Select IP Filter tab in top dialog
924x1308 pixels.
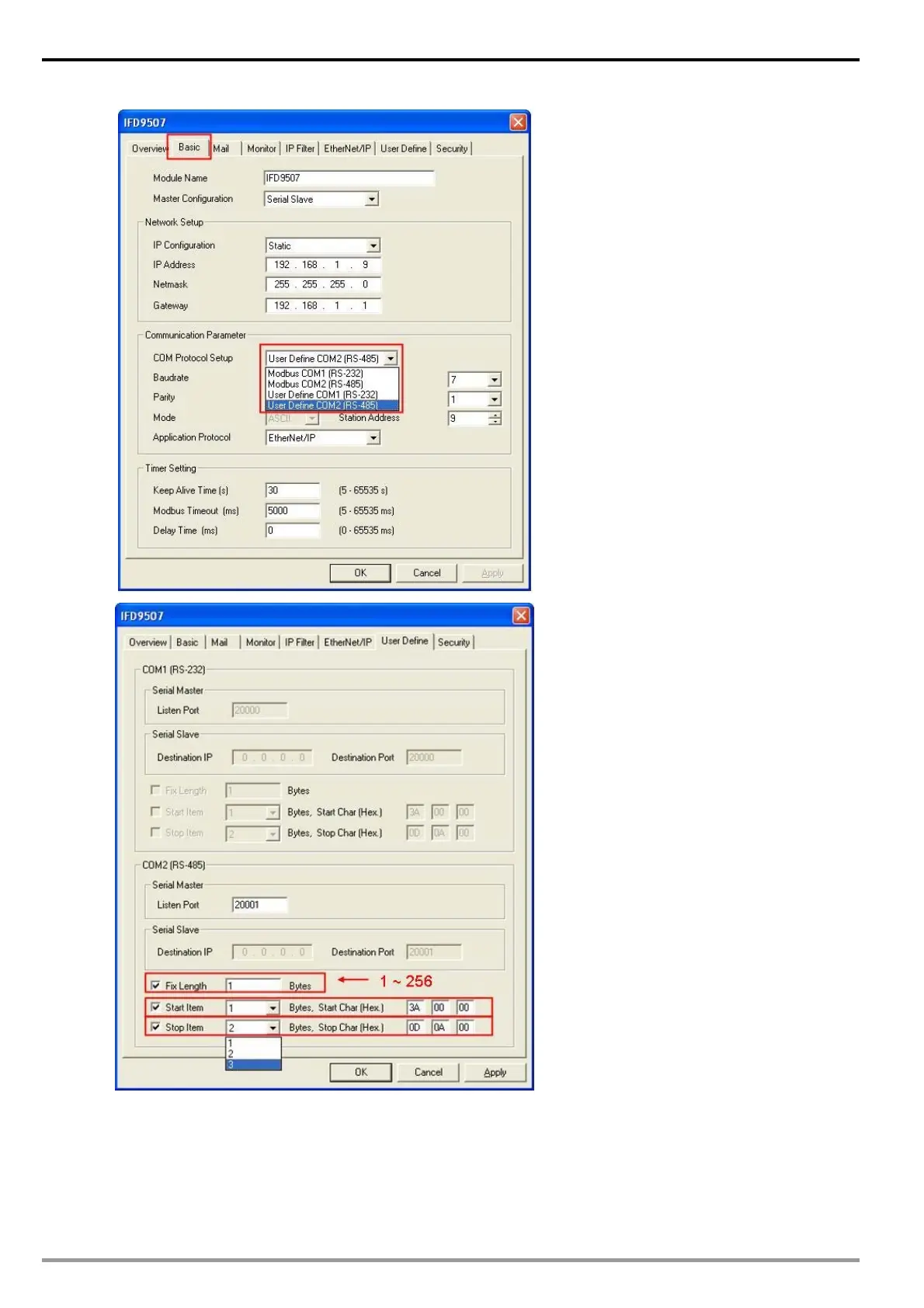(300, 148)
